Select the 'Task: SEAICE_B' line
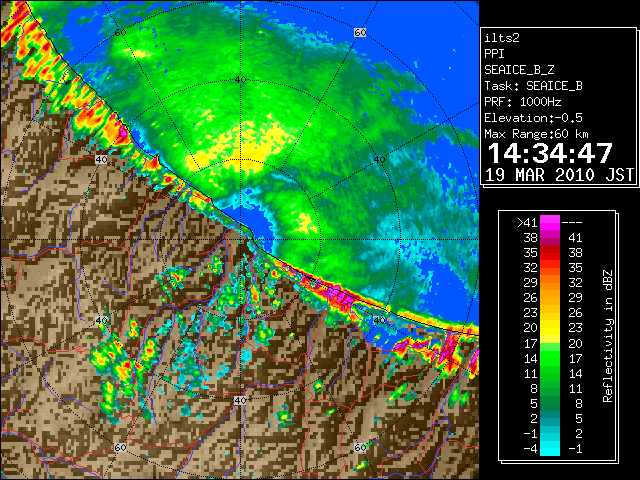 (533, 86)
